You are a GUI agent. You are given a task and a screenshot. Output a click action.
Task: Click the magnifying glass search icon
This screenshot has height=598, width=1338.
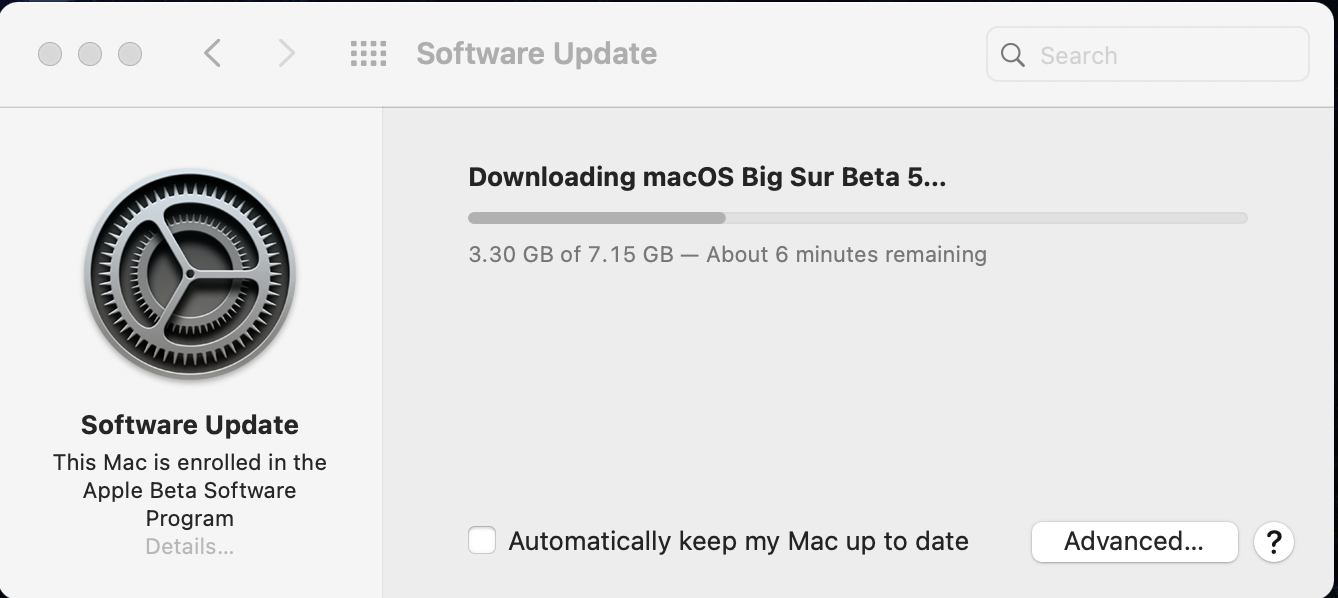[1013, 55]
